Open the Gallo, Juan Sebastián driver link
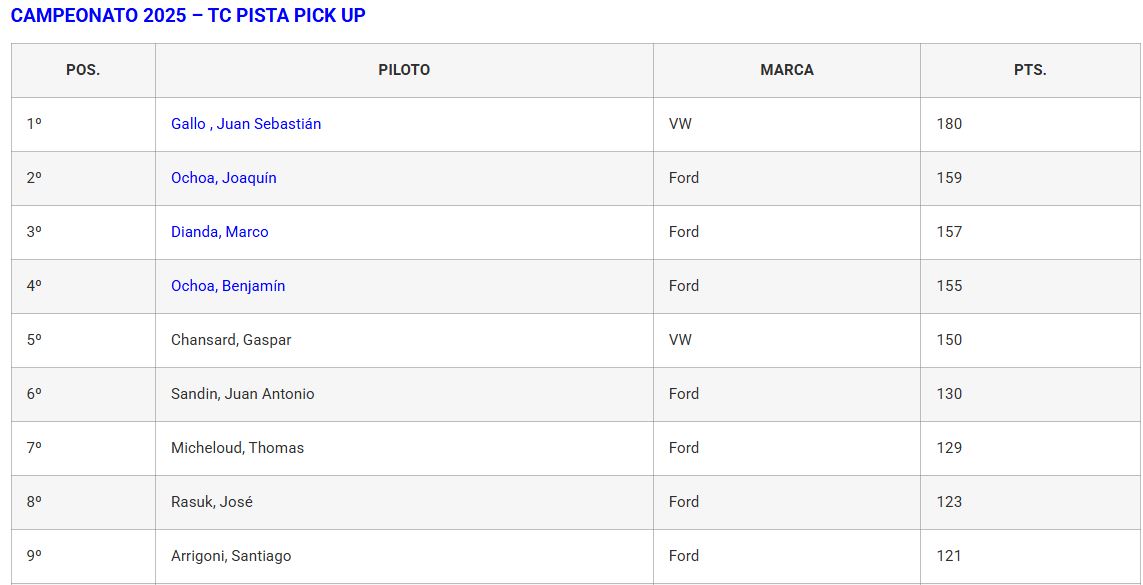The height and width of the screenshot is (585, 1143). [246, 124]
